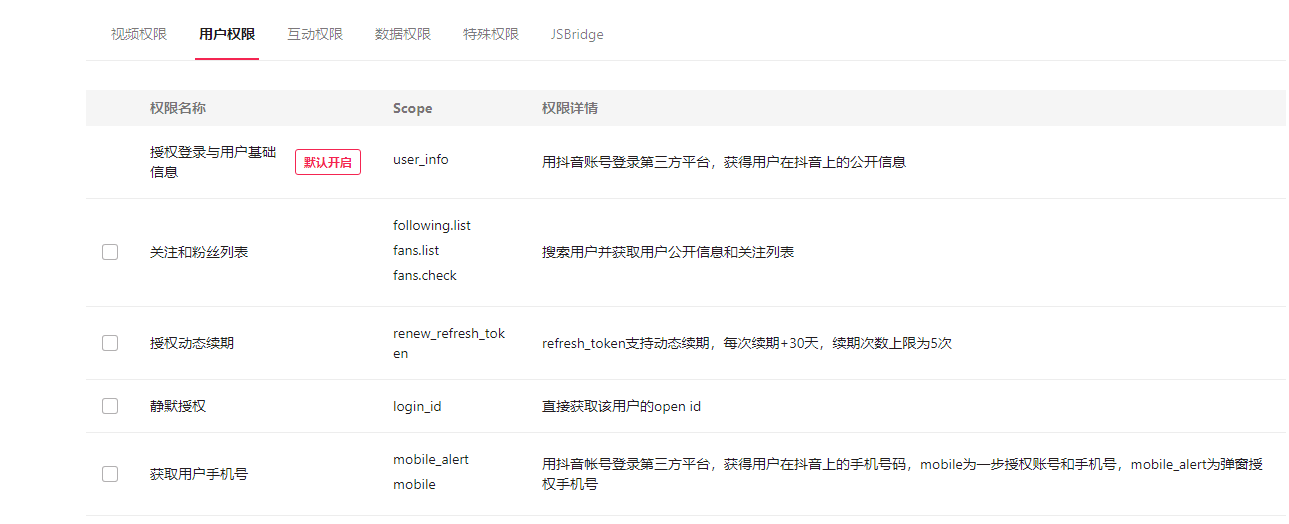The width and height of the screenshot is (1289, 524).
Task: Click the fans.check scope
Action: click(425, 276)
